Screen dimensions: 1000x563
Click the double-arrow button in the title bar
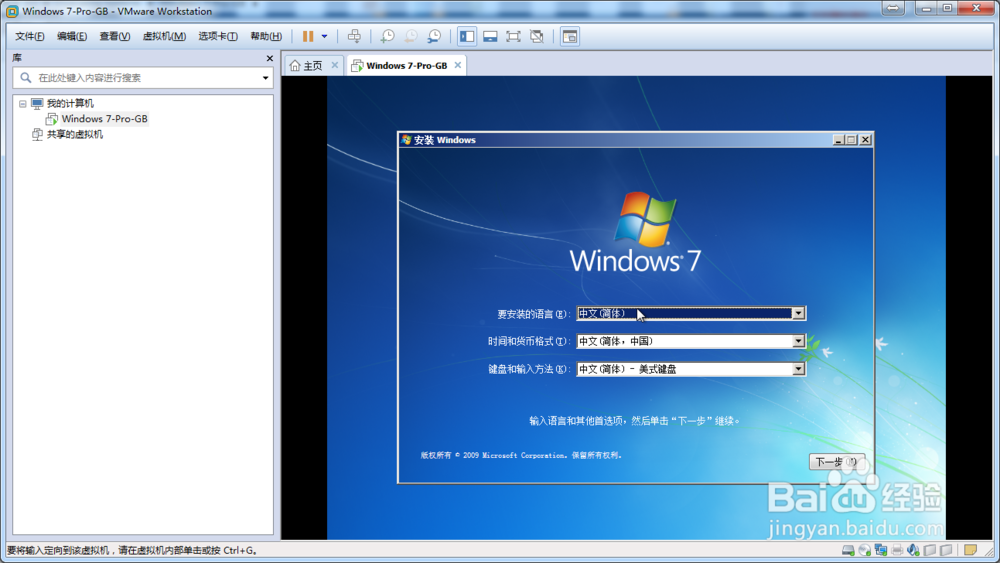[x=893, y=8]
